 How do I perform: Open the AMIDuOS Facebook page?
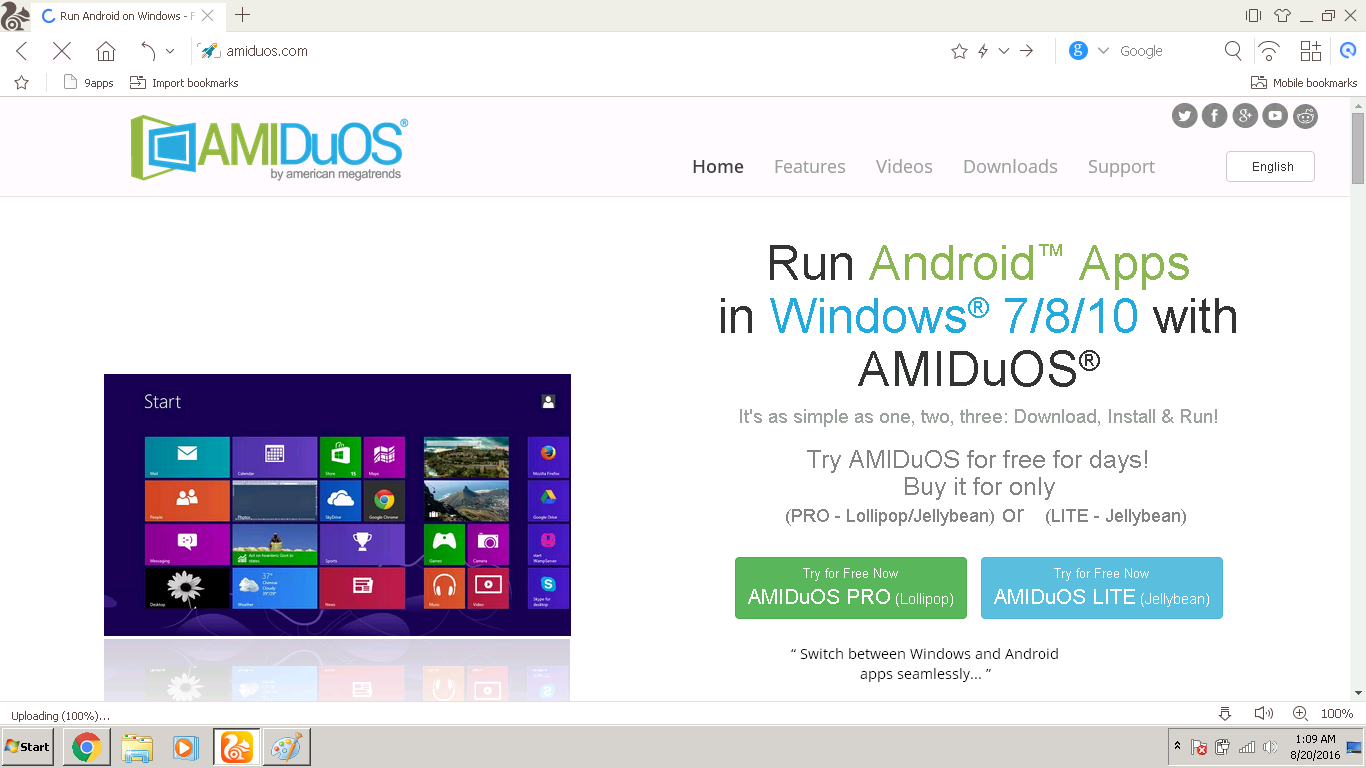[1214, 115]
